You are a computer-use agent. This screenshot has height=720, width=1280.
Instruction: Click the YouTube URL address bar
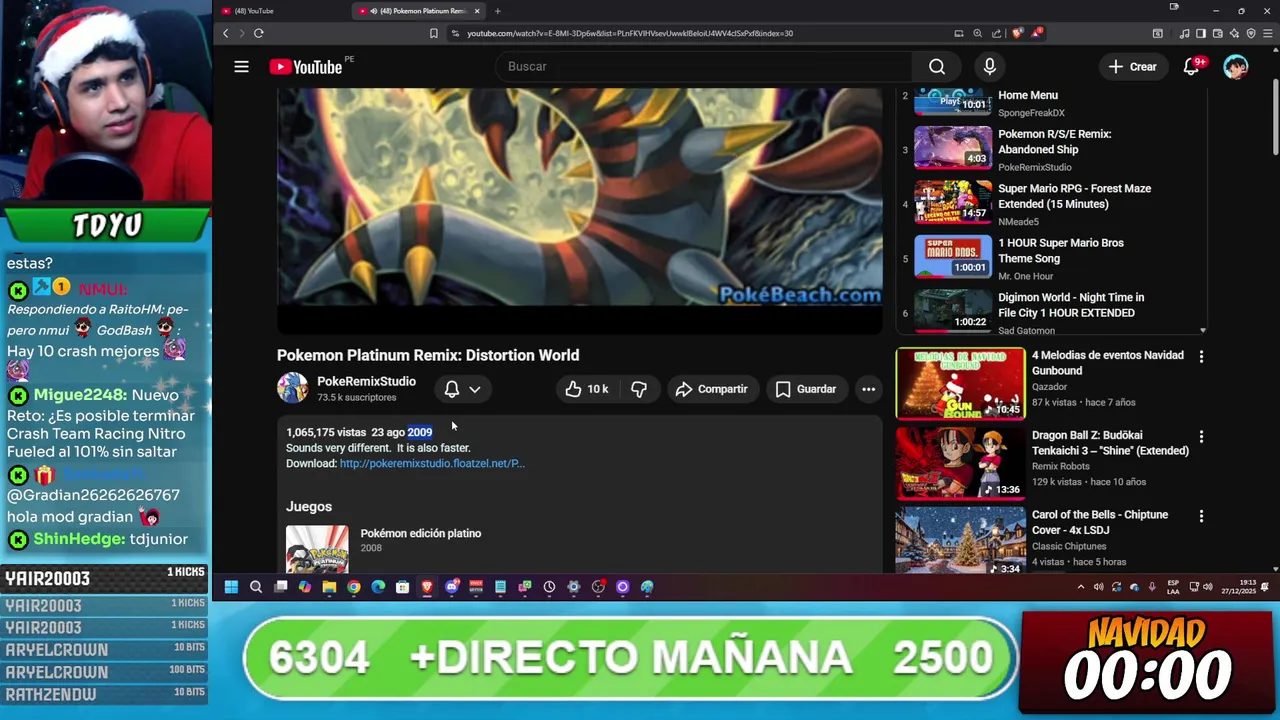630,33
